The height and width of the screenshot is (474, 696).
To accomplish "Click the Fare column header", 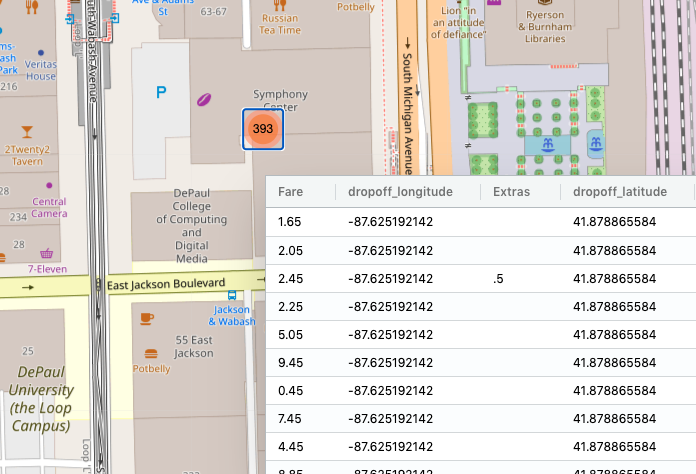I will [x=291, y=191].
